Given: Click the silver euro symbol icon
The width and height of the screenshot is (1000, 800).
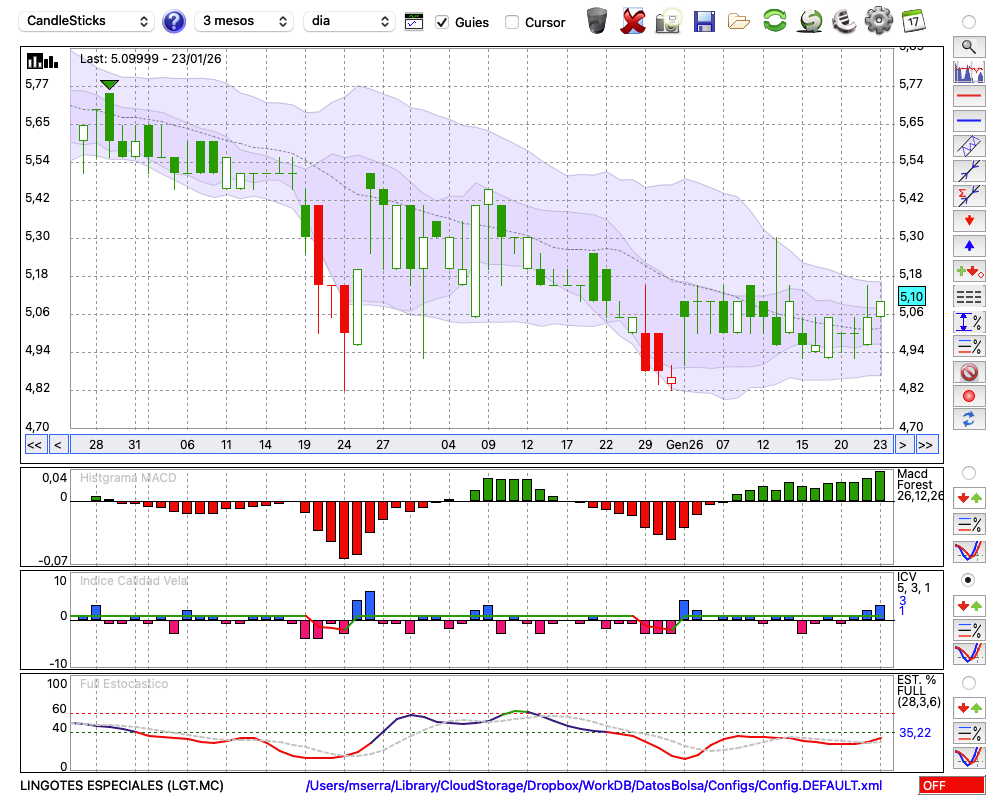Looking at the screenshot, I should [x=844, y=21].
